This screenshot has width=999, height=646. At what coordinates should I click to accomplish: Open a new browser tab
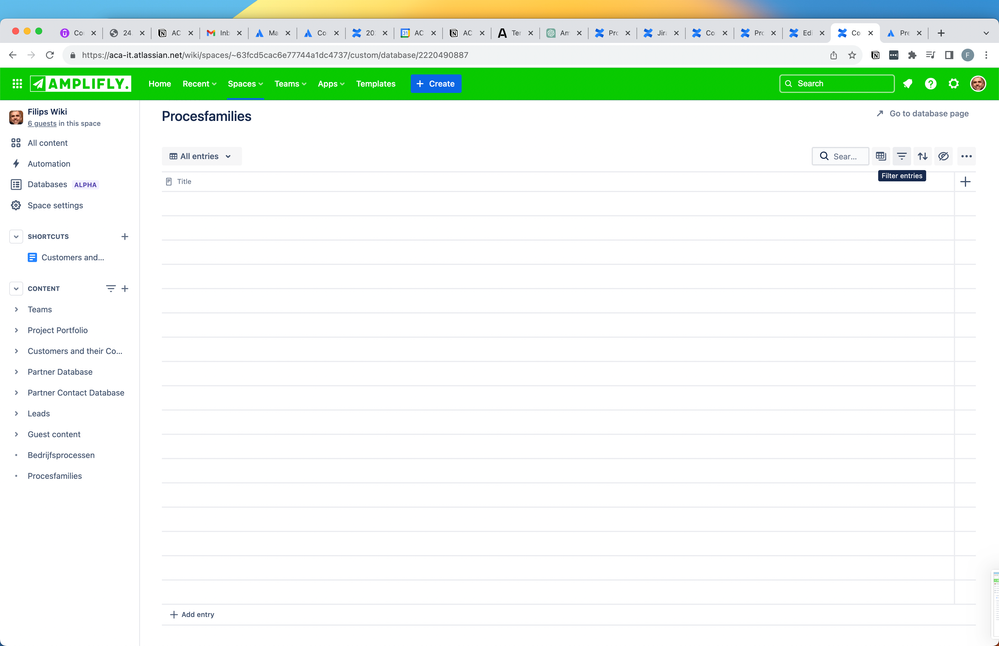941,33
